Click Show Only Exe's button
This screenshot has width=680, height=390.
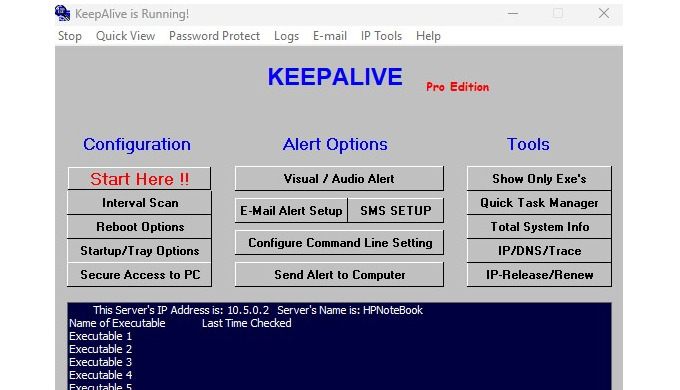click(x=539, y=178)
